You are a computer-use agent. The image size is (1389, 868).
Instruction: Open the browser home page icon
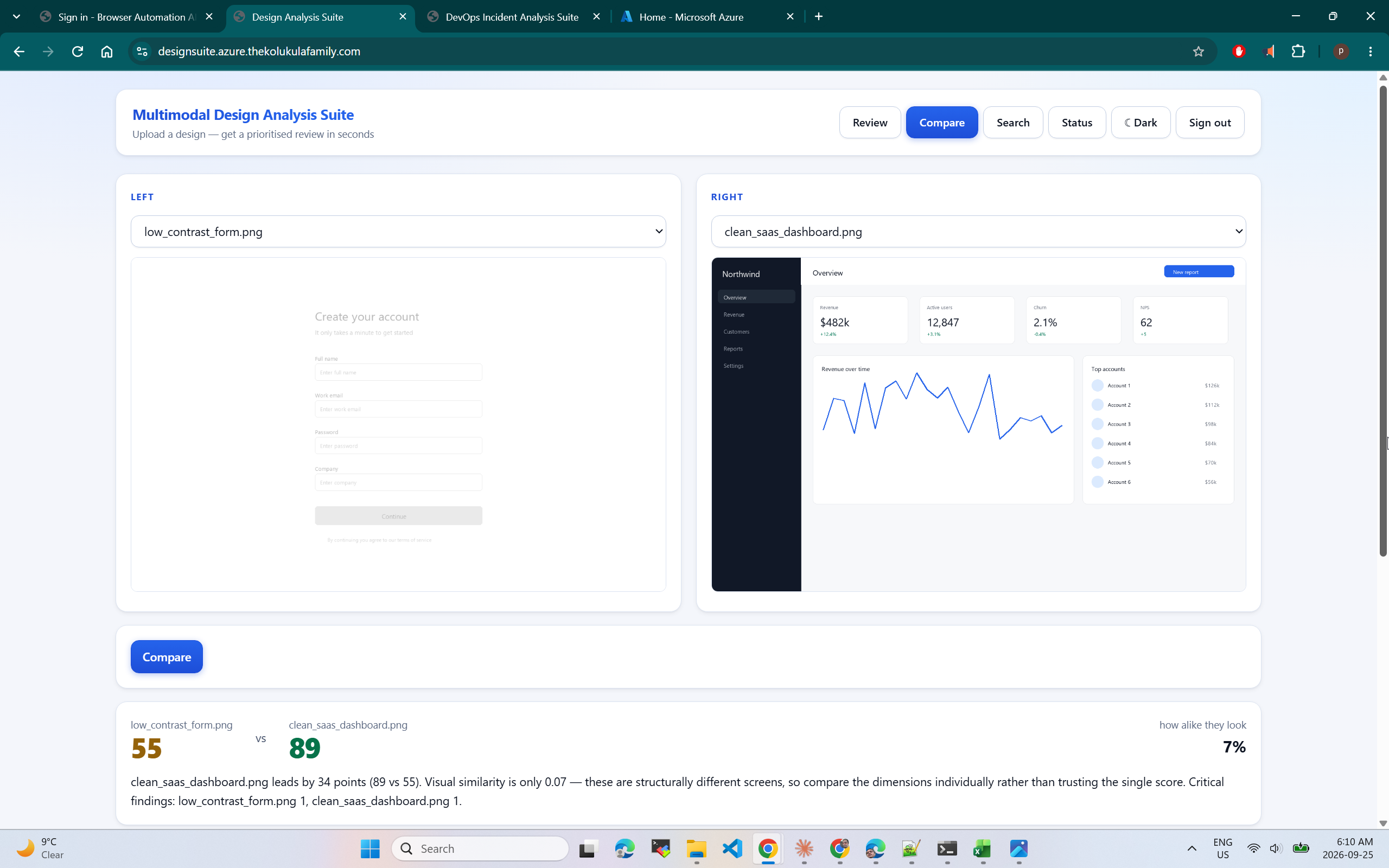[x=107, y=52]
